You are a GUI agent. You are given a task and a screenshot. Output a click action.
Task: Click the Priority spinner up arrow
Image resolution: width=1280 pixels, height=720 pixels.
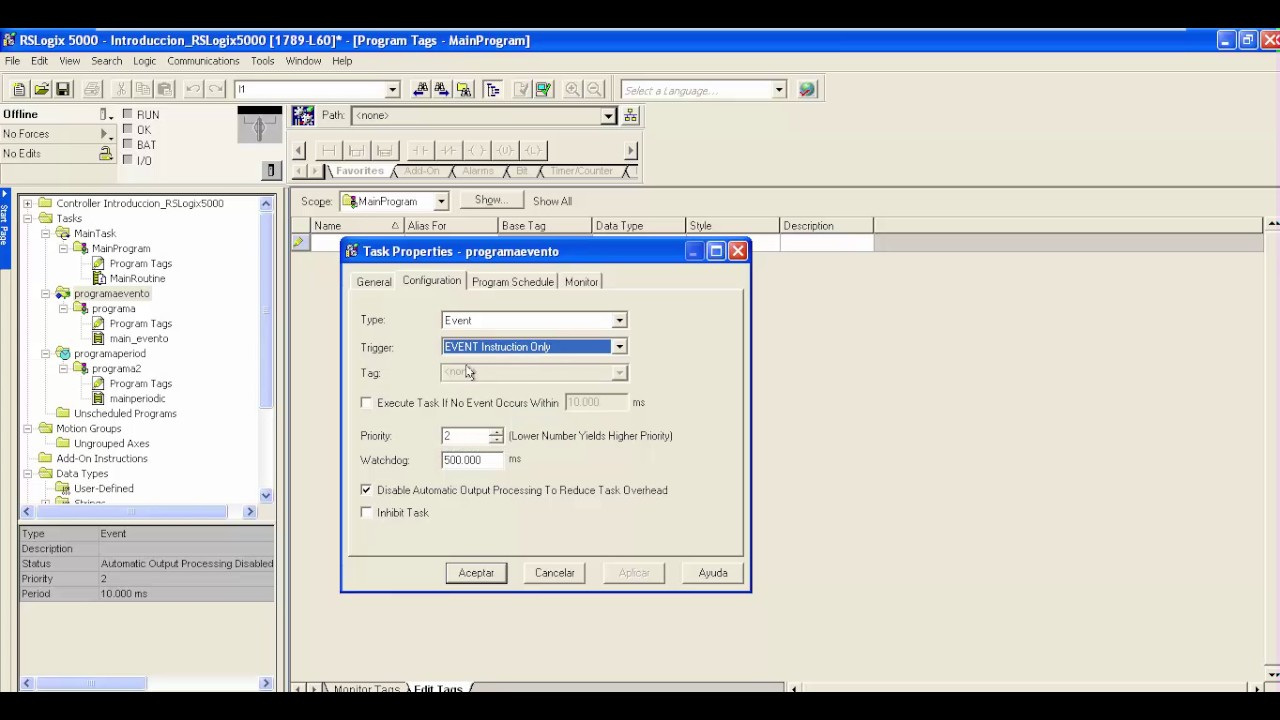coord(496,432)
